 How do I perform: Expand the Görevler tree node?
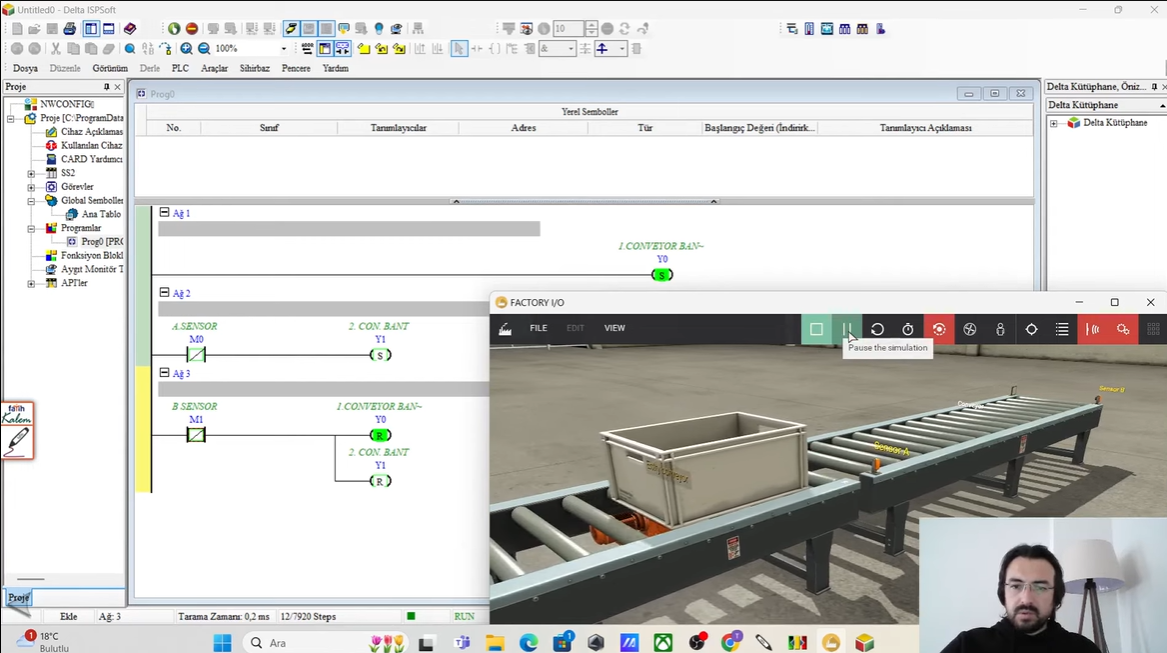coord(31,187)
